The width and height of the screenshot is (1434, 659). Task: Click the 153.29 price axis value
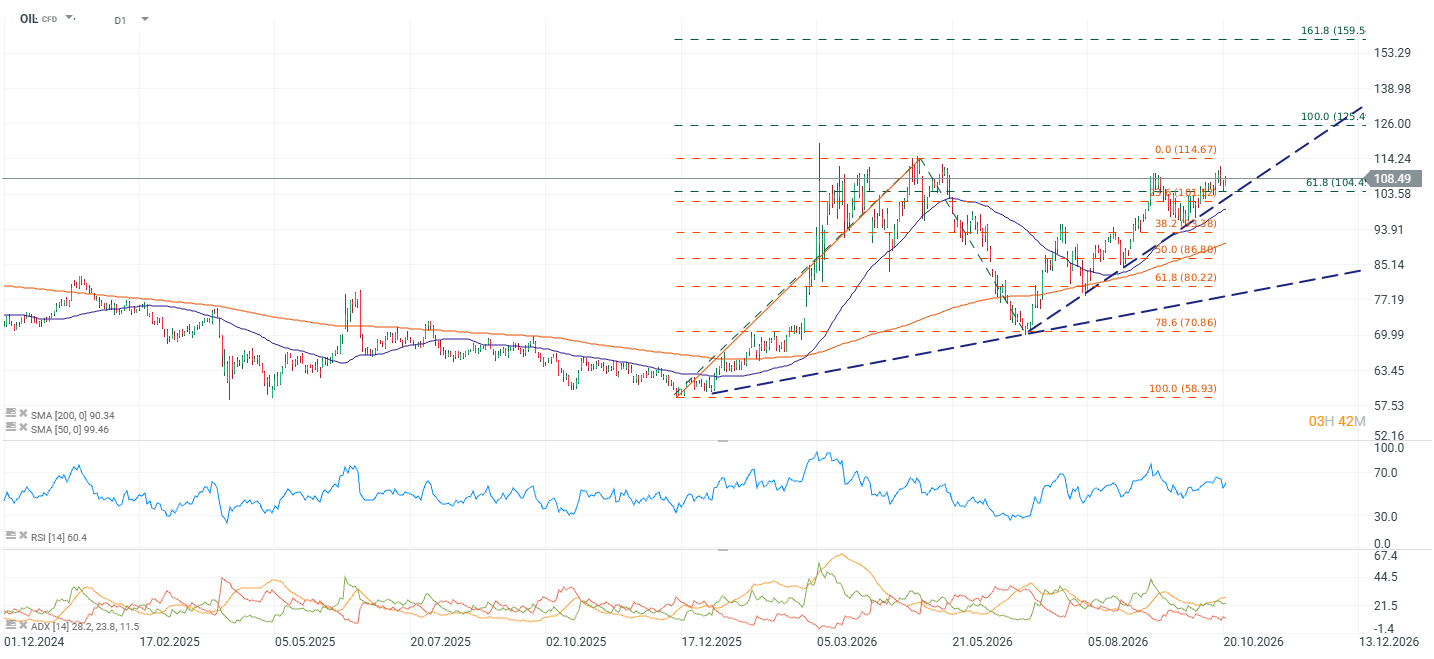[x=1394, y=52]
